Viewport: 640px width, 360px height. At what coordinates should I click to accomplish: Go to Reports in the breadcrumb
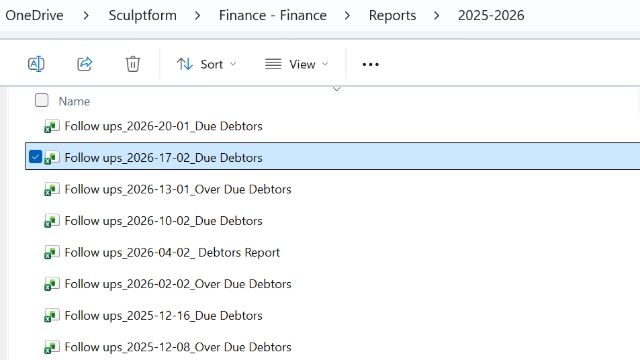click(x=392, y=15)
